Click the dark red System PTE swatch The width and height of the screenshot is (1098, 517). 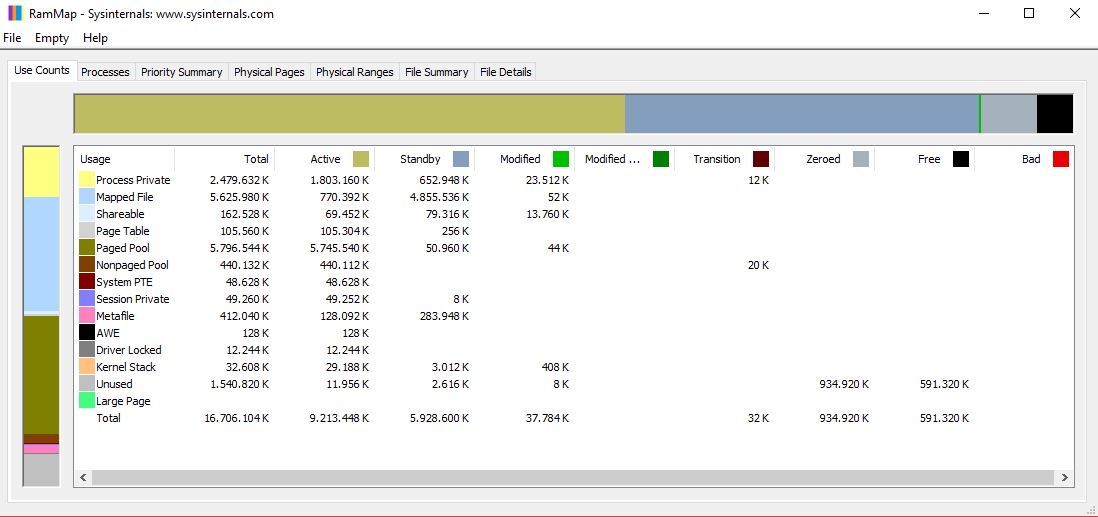click(87, 282)
